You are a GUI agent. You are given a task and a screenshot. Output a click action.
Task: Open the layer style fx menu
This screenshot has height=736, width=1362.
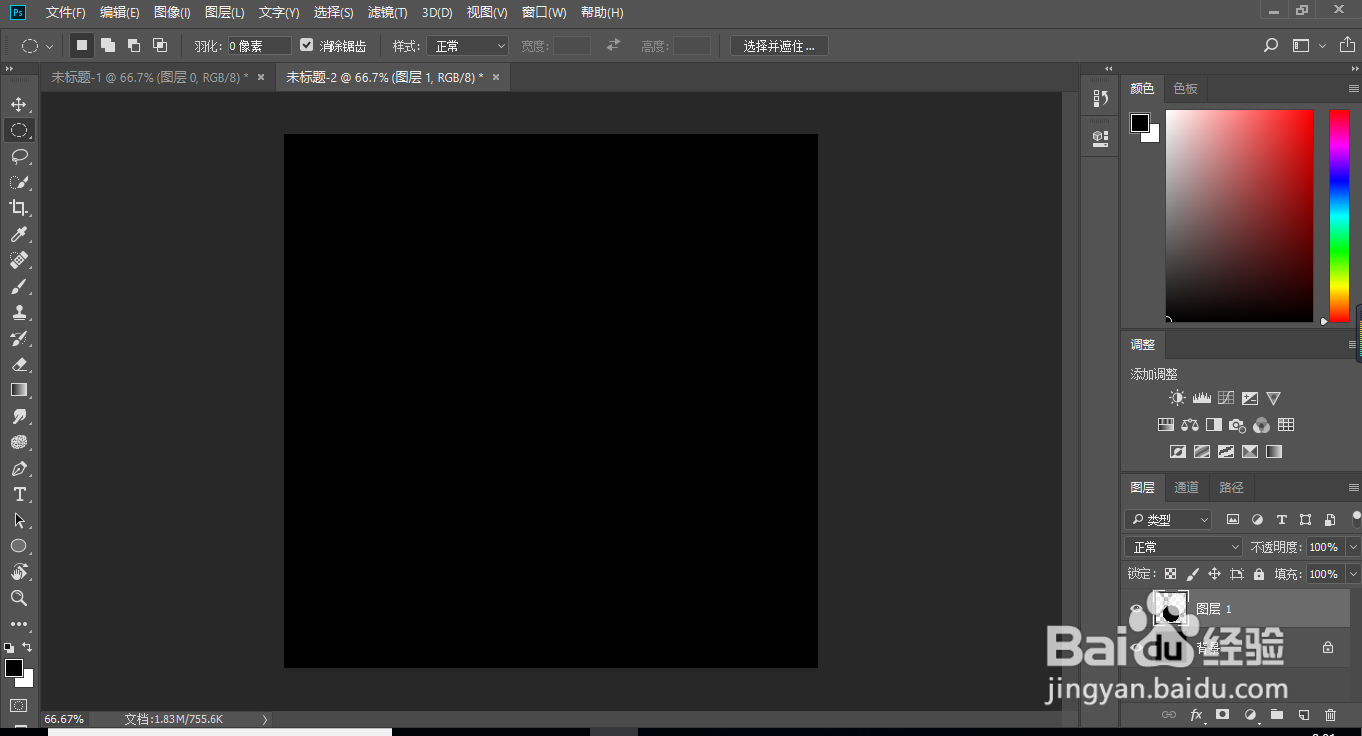pyautogui.click(x=1196, y=715)
